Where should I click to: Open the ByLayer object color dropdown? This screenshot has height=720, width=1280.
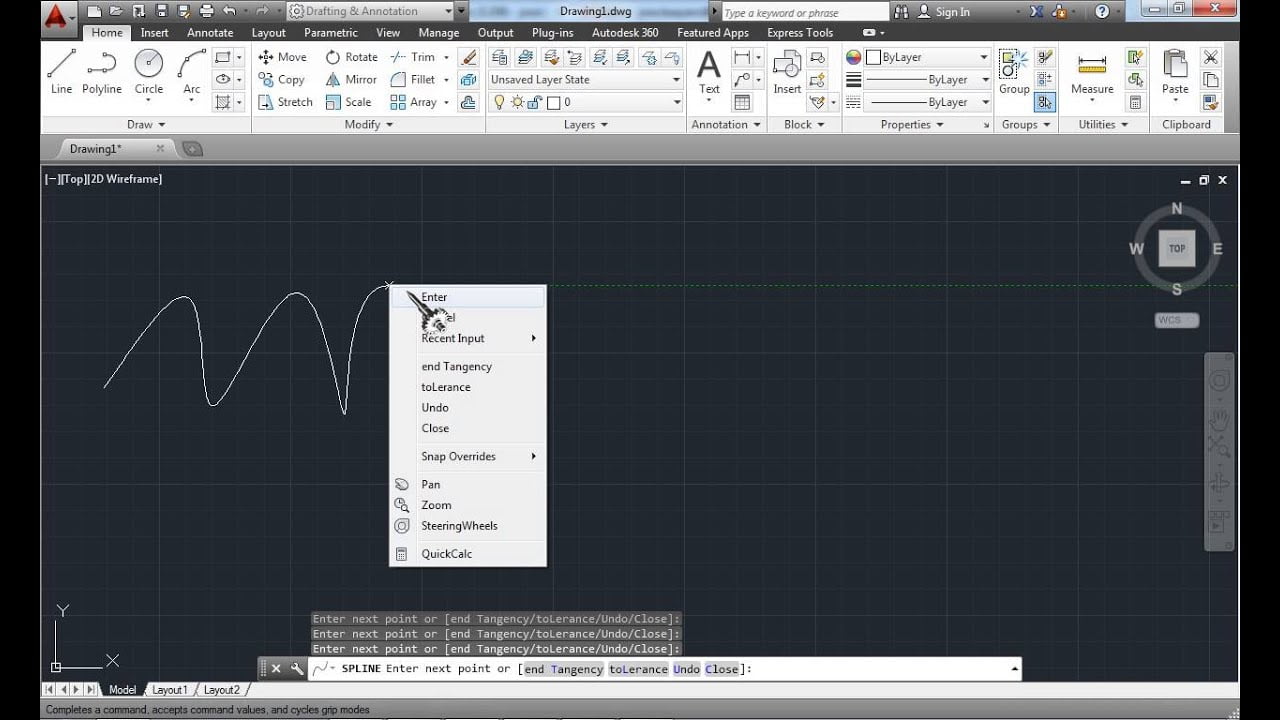pos(928,58)
